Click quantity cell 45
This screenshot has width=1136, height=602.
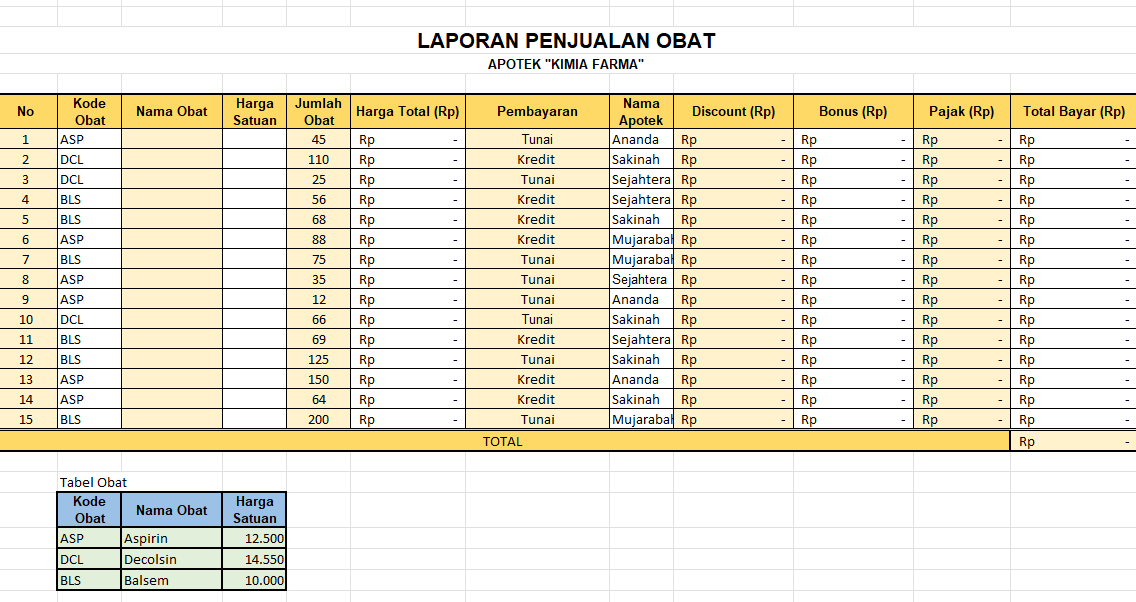pos(319,139)
